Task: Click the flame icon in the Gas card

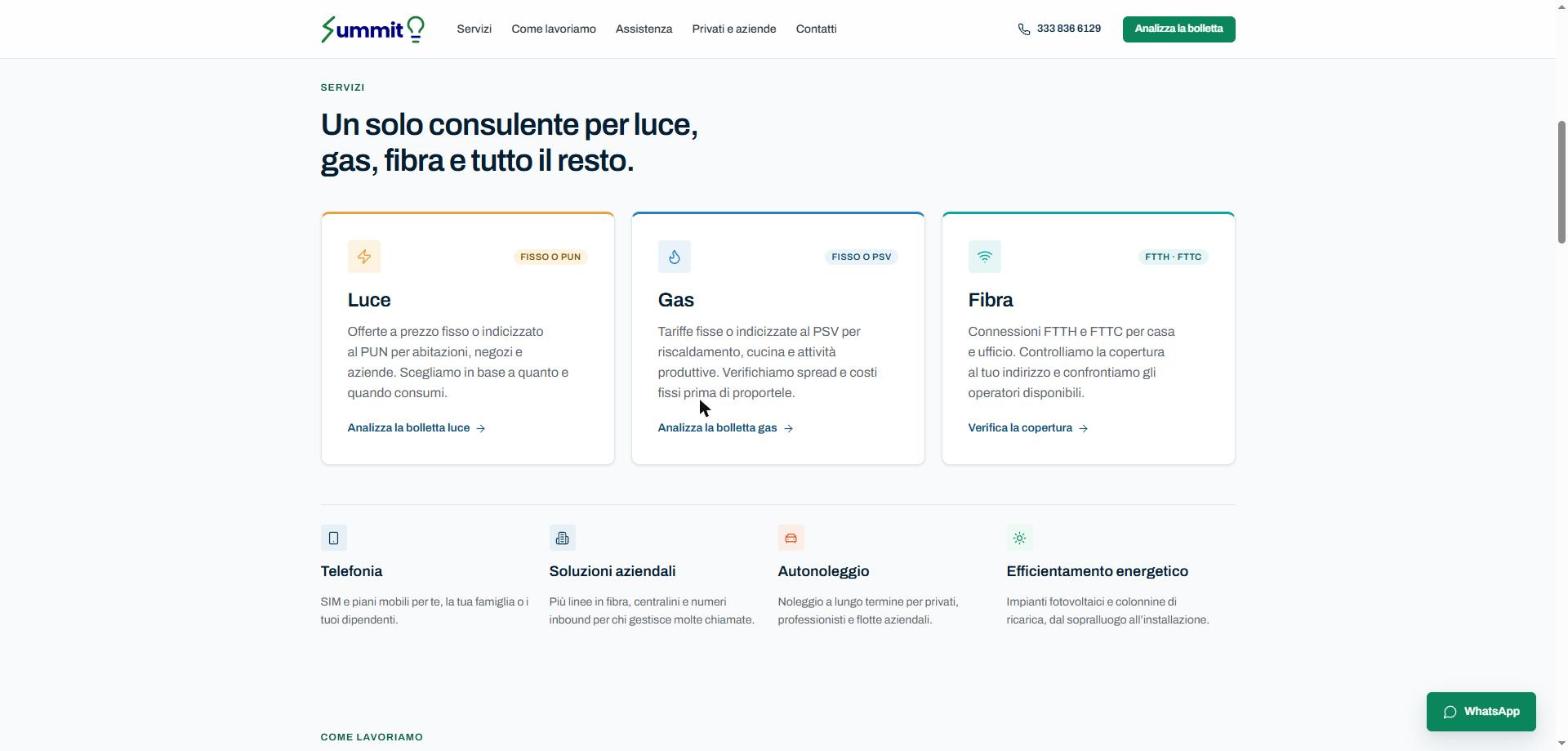Action: click(674, 257)
